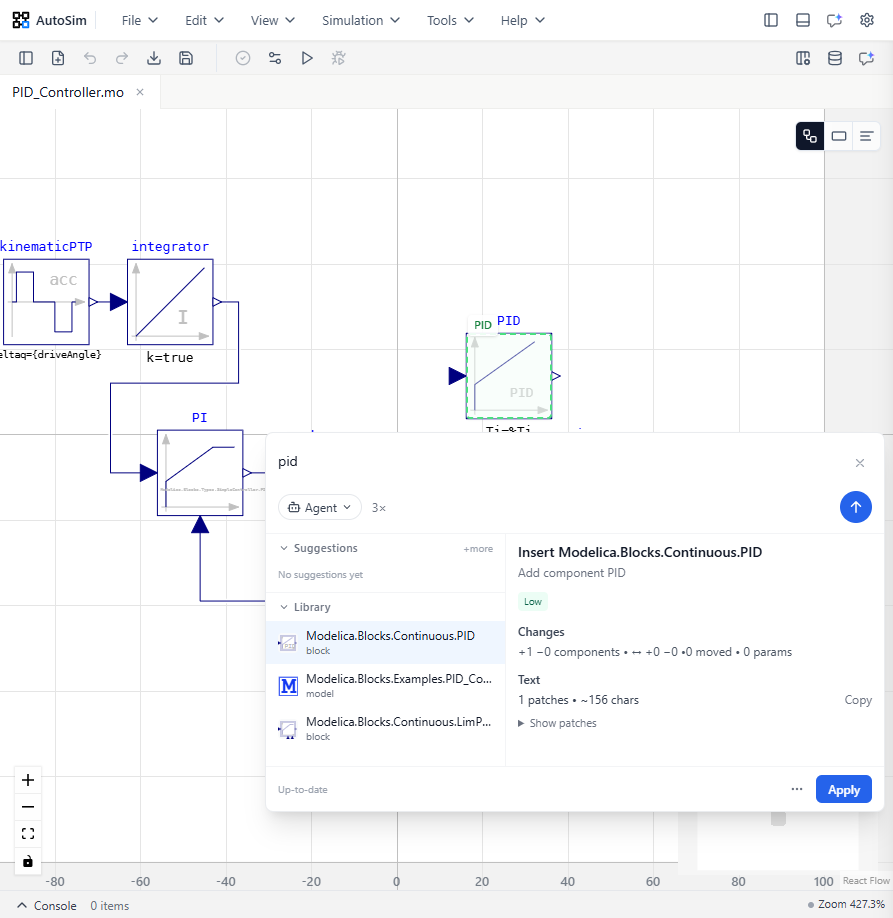Open the Agent mode dropdown

point(319,507)
